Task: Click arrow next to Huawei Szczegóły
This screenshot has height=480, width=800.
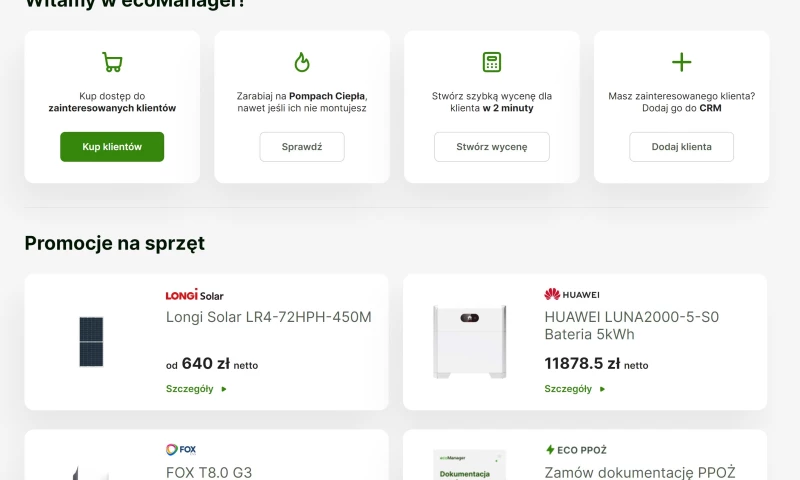Action: tap(602, 389)
